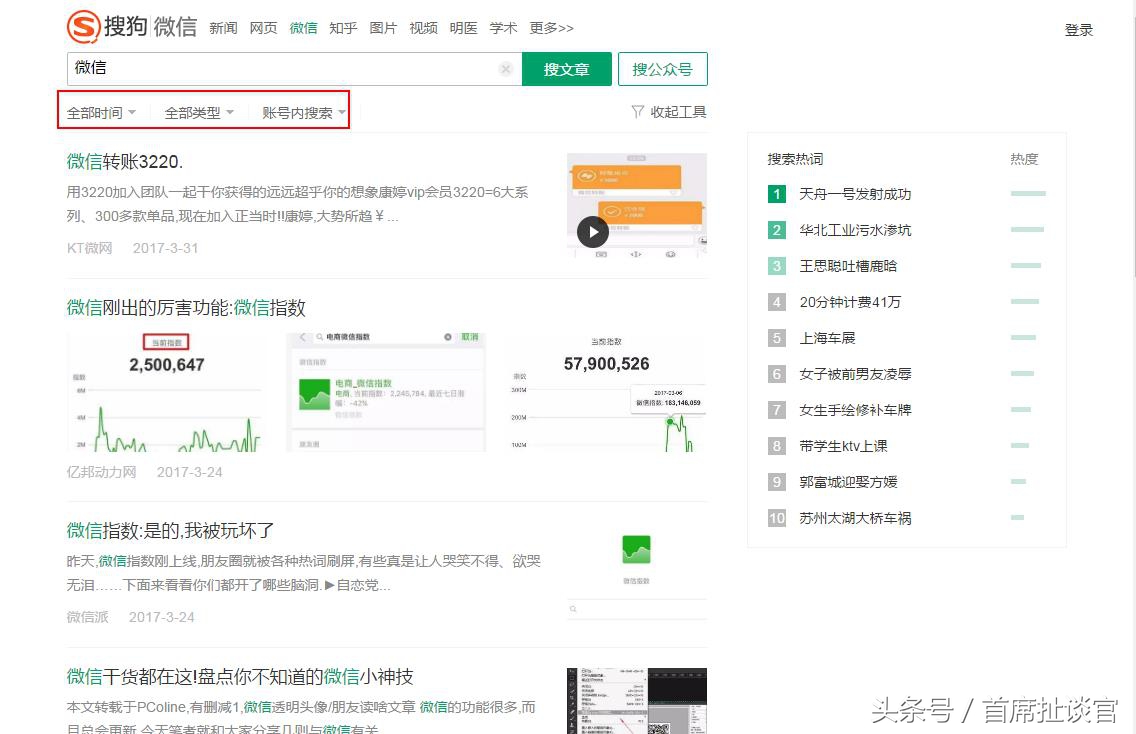Click the clear search input X icon
Viewport: 1136px width, 734px height.
pos(506,69)
